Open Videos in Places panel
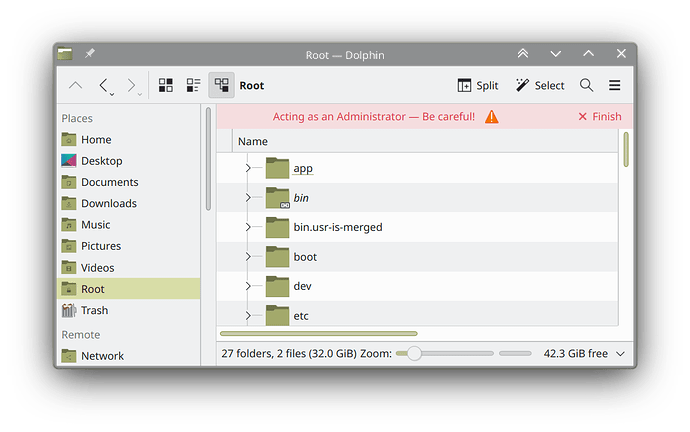The image size is (690, 432). coord(129,267)
